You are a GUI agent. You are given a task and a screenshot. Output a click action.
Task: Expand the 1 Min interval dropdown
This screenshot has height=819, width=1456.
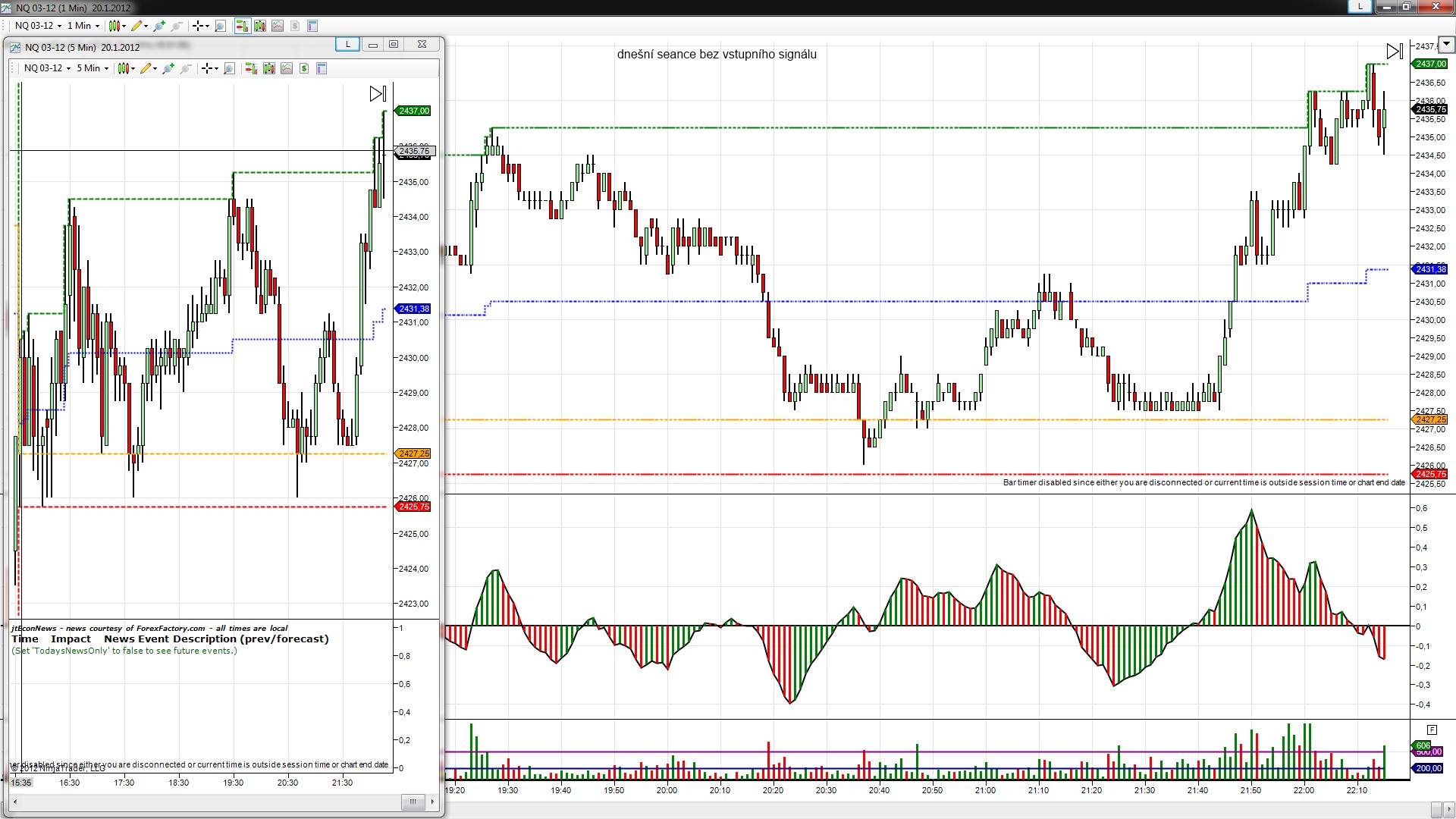coord(83,26)
